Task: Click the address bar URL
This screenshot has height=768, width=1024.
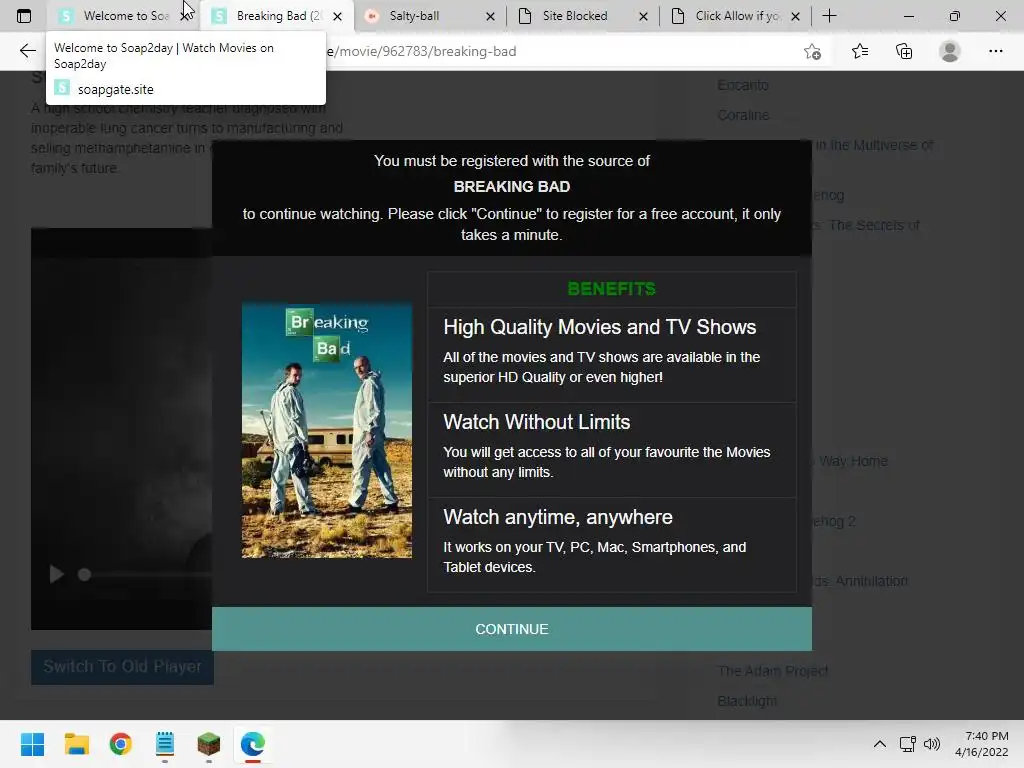Action: point(421,51)
